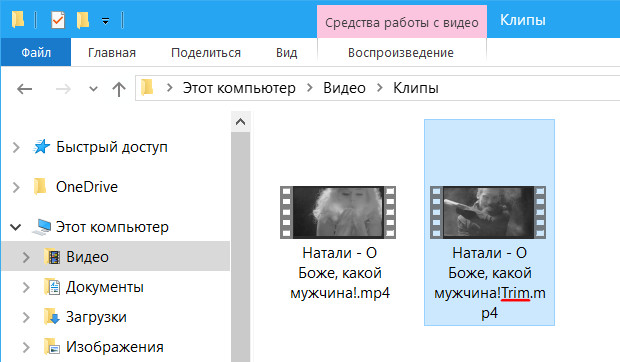Switch to the Вид ribbon tab
This screenshot has width=620, height=362.
pos(287,53)
